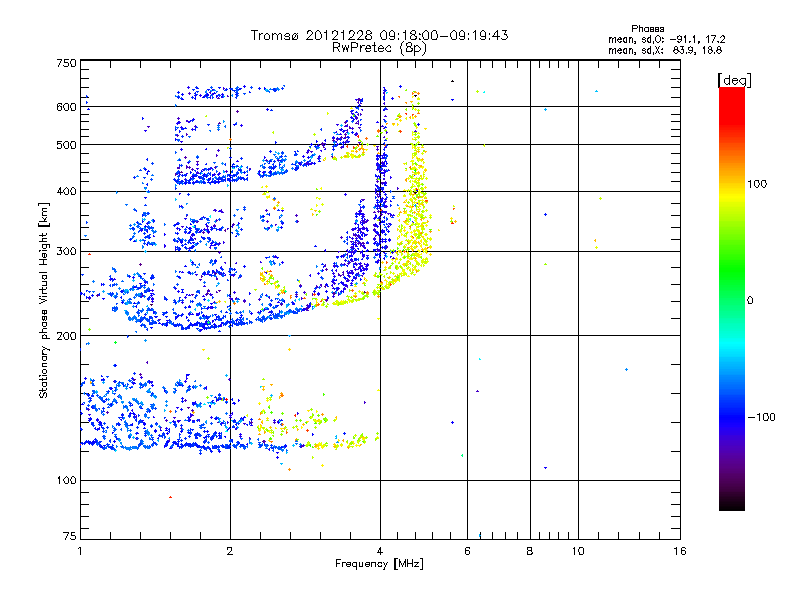This screenshot has width=800, height=600.
Task: Click the 'Phases' header label
Action: 647,29
